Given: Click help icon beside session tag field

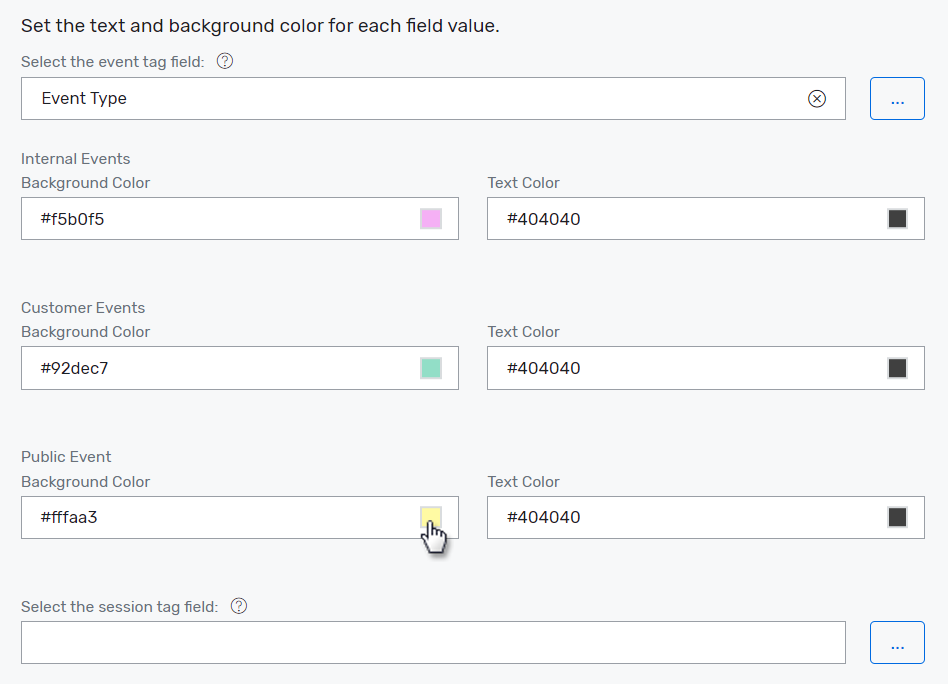Looking at the screenshot, I should click(239, 606).
